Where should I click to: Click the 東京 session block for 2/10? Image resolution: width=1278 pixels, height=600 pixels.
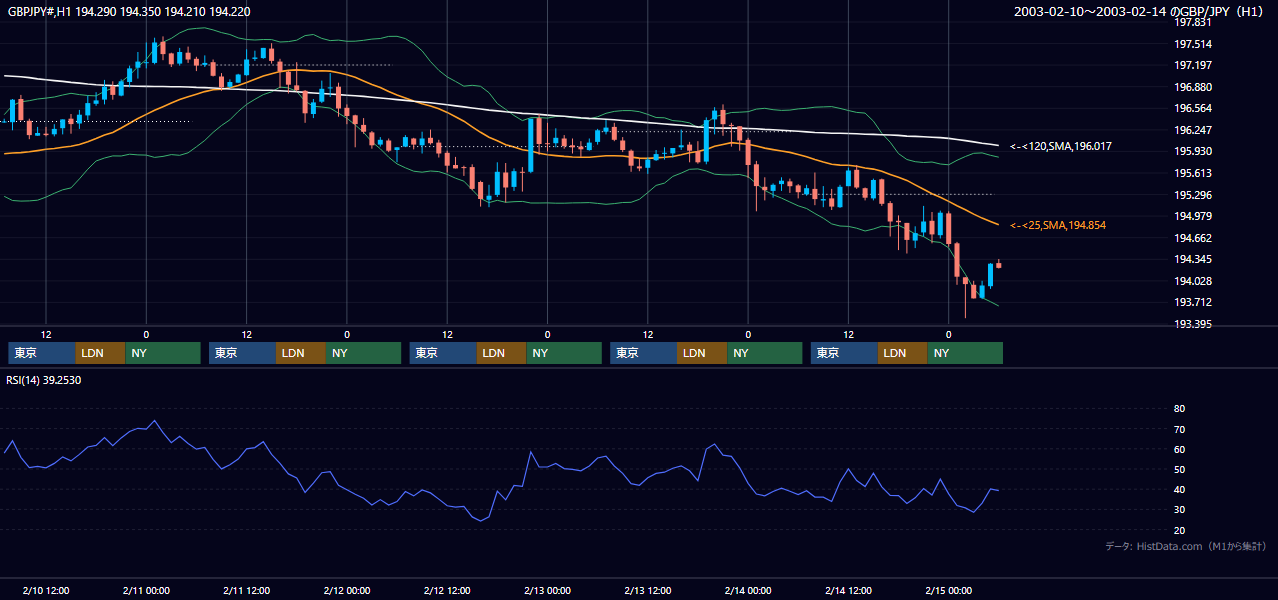(42, 353)
